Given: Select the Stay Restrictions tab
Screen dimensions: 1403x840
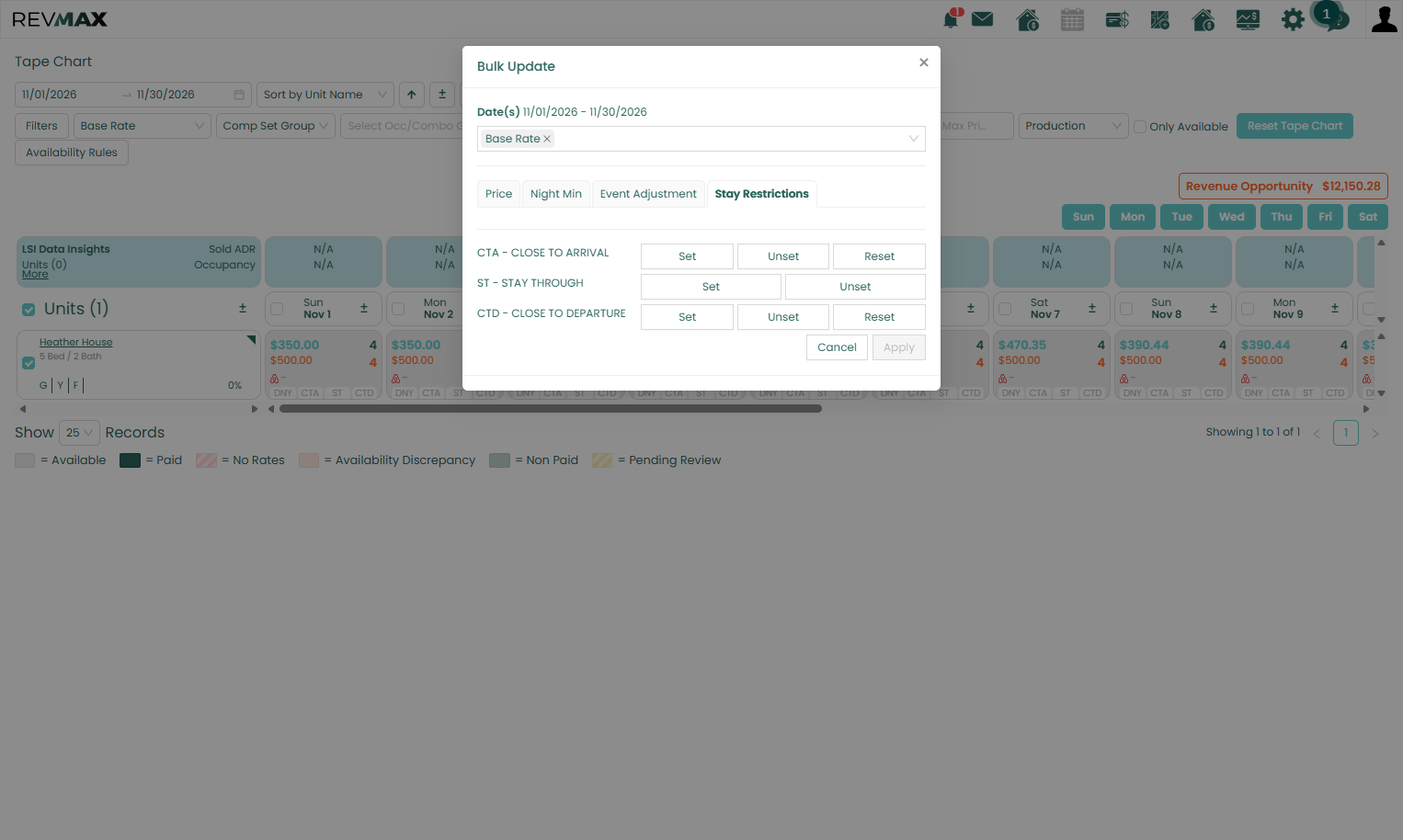Looking at the screenshot, I should point(762,194).
